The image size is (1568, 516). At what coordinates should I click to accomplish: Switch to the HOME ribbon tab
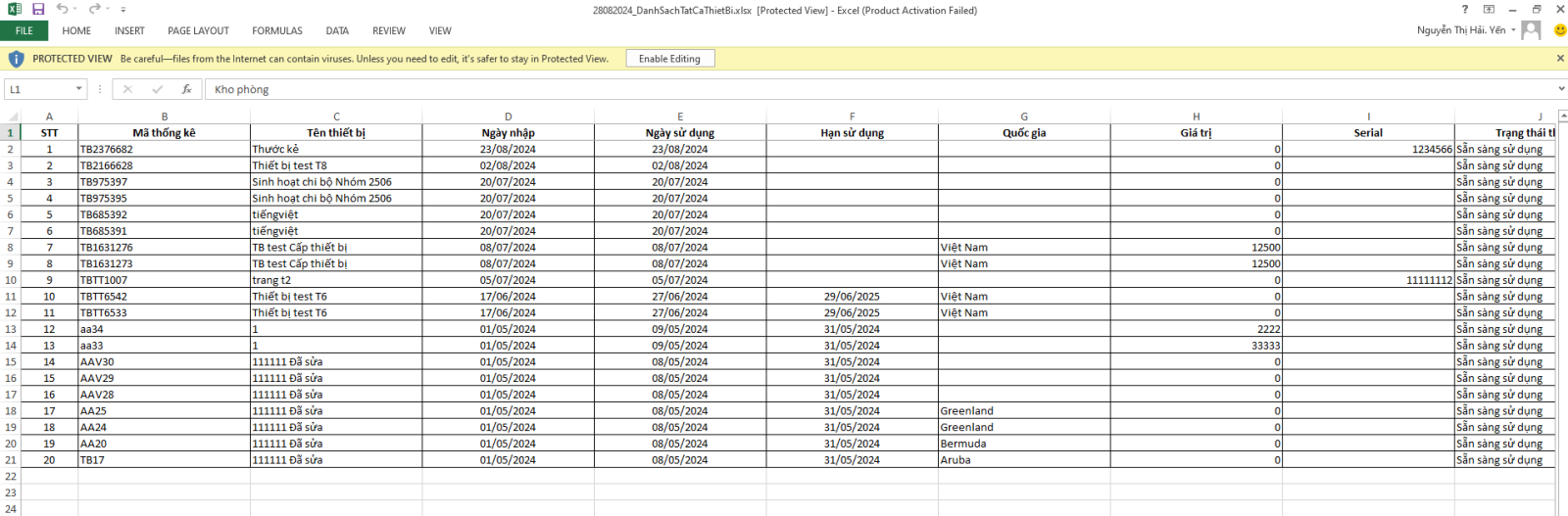pos(76,30)
